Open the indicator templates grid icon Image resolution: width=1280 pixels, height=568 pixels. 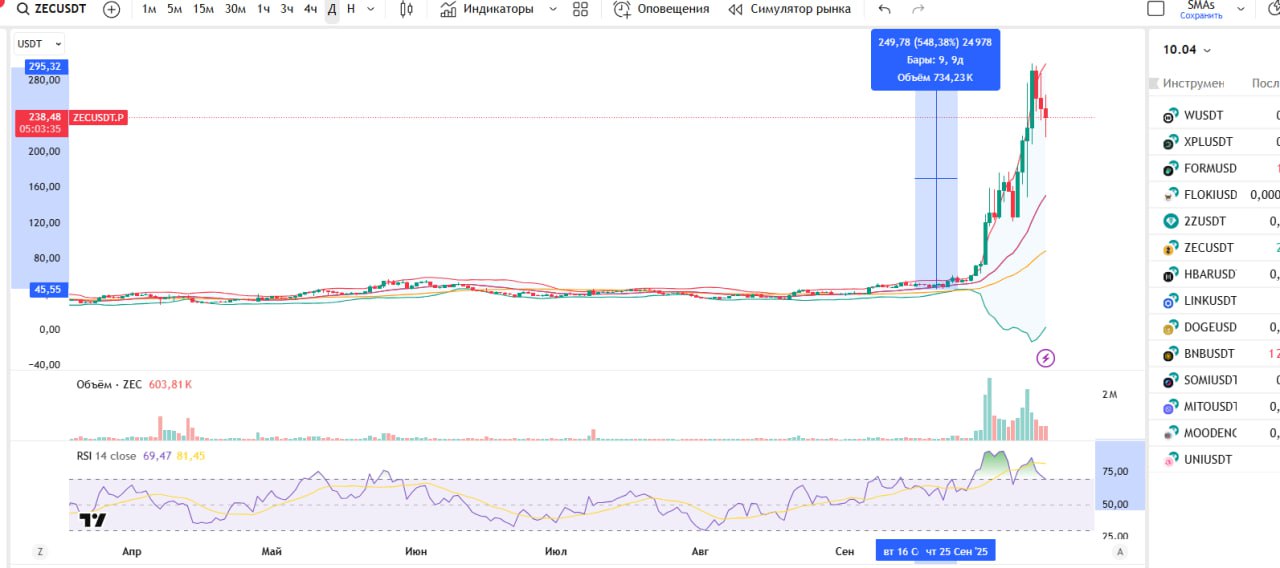580,9
